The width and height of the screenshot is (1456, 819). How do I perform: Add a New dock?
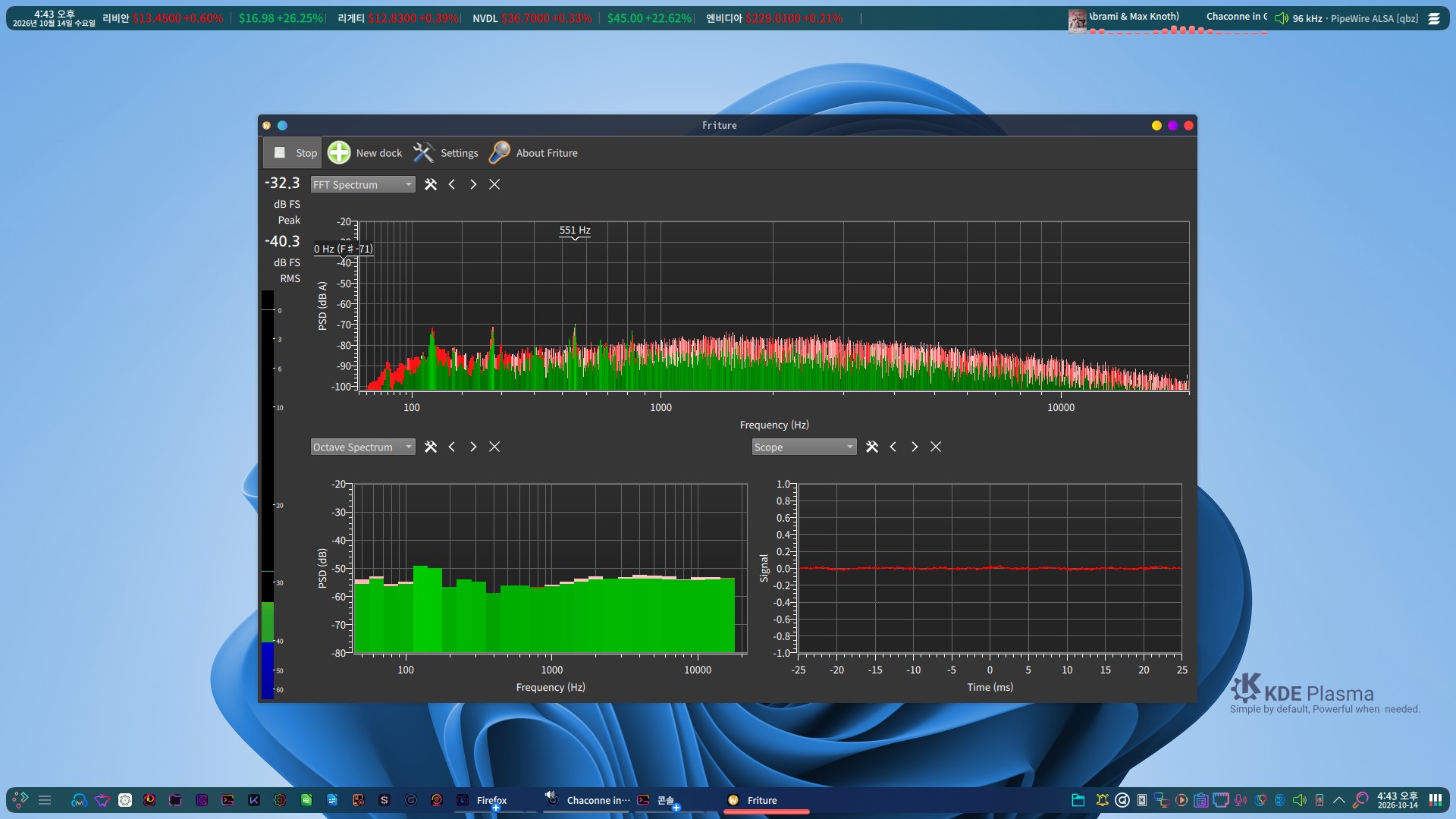366,152
